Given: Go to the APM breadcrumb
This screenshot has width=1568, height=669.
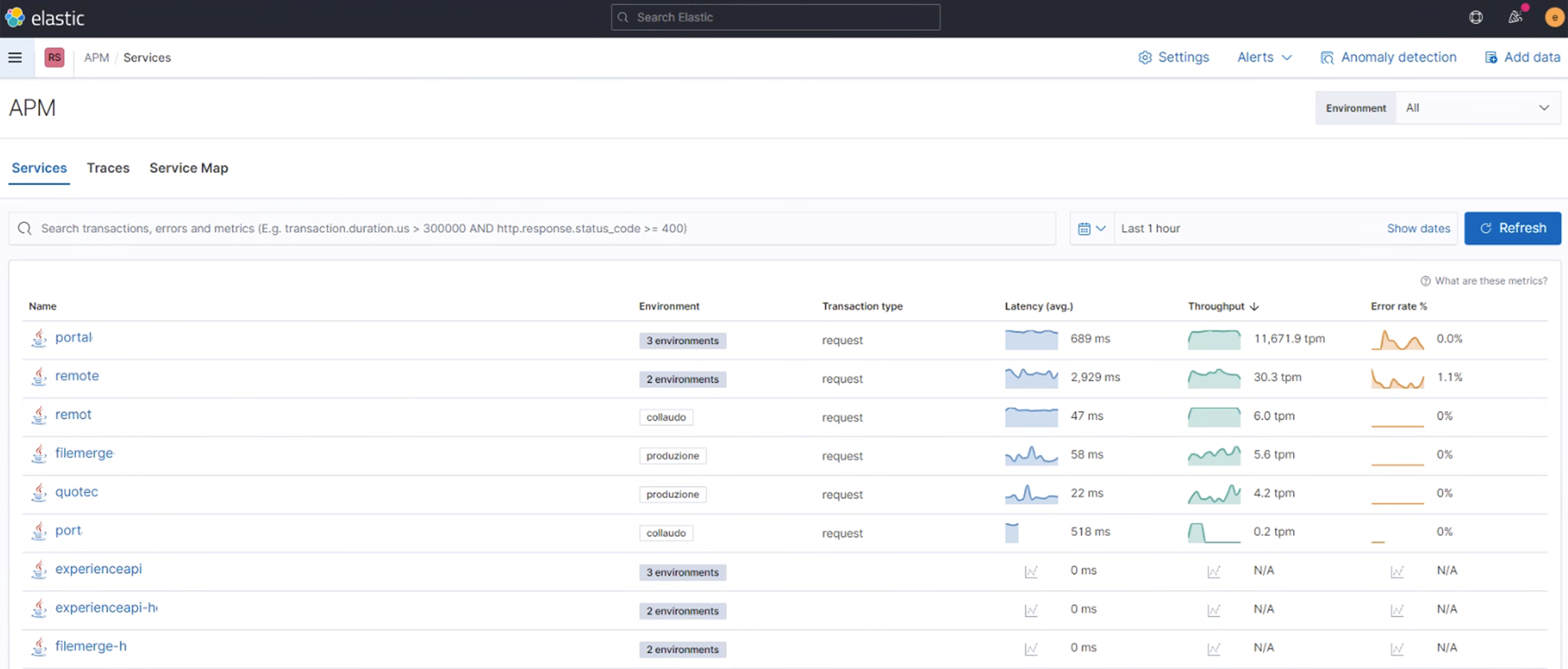Looking at the screenshot, I should click(x=97, y=57).
